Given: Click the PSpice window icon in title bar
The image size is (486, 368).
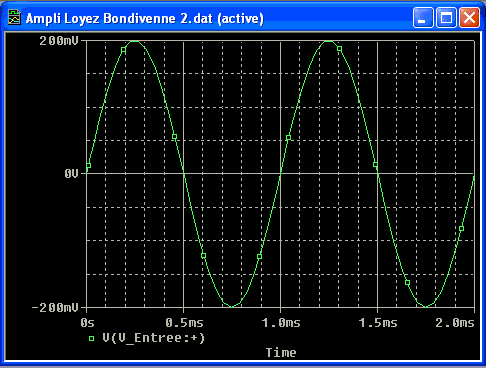Looking at the screenshot, I should click(14, 17).
